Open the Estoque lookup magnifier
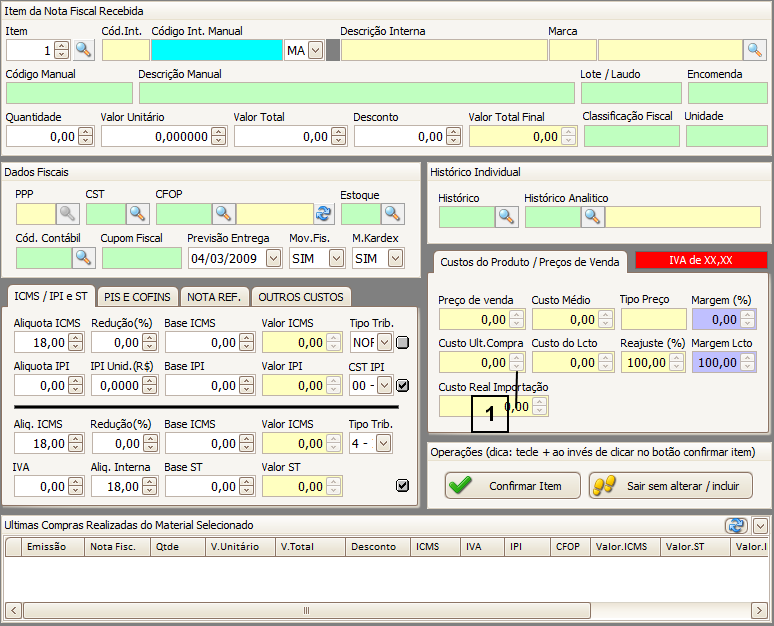The width and height of the screenshot is (774, 626). tap(392, 213)
